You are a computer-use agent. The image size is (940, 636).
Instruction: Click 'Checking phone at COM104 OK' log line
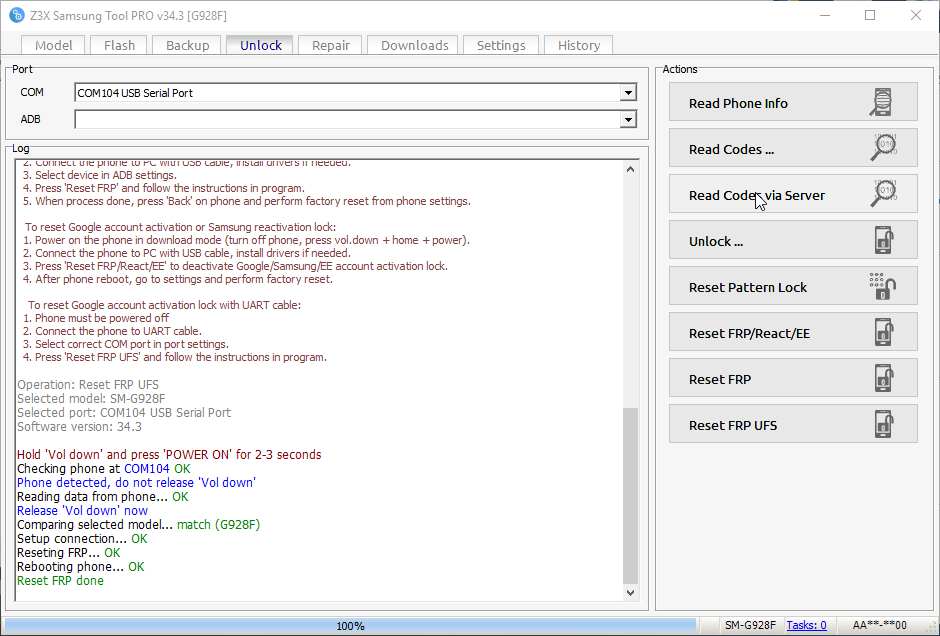[103, 469]
